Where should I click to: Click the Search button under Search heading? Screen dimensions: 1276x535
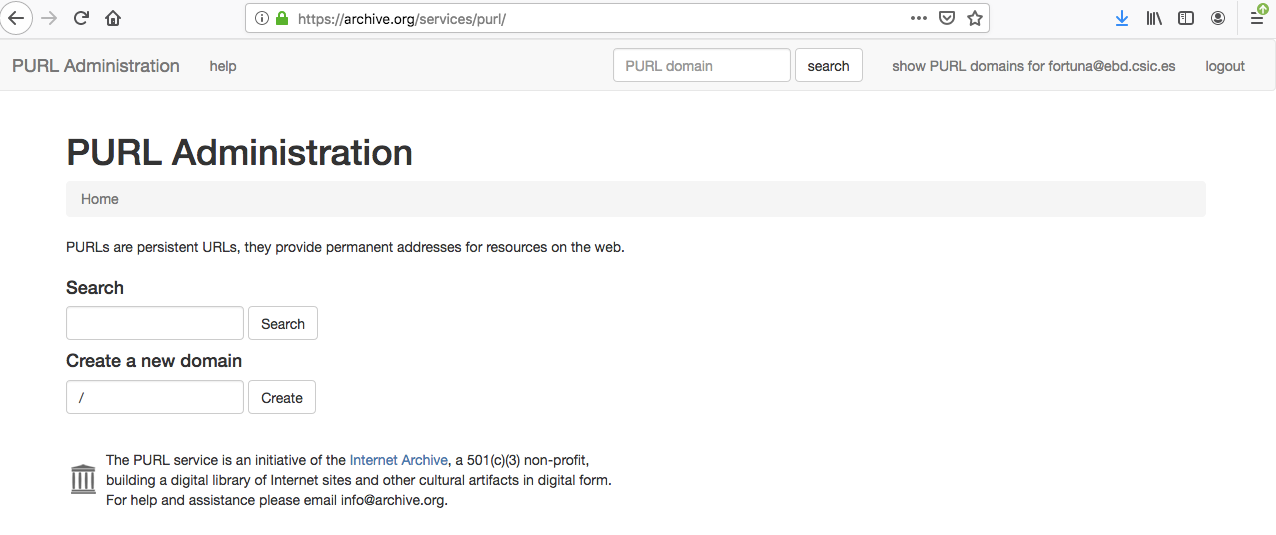283,323
